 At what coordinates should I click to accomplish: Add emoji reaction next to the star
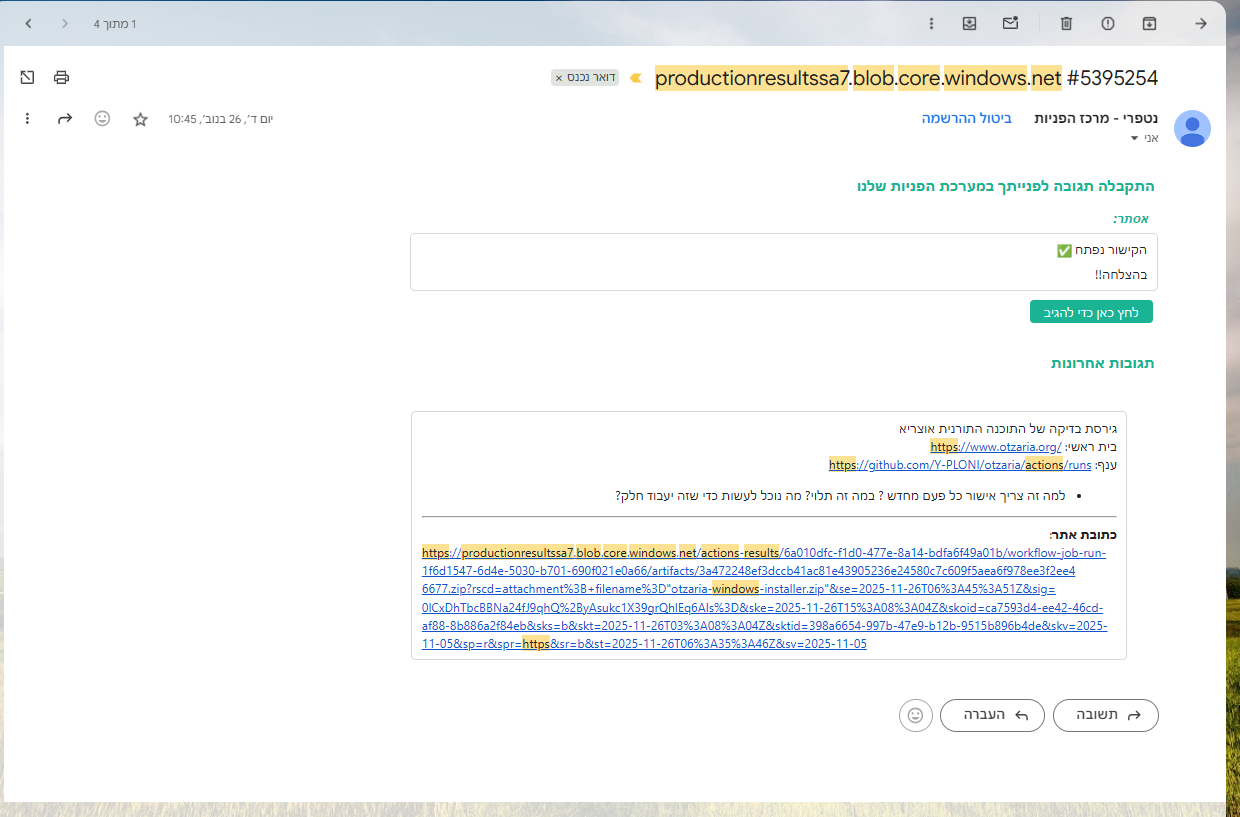click(x=102, y=119)
